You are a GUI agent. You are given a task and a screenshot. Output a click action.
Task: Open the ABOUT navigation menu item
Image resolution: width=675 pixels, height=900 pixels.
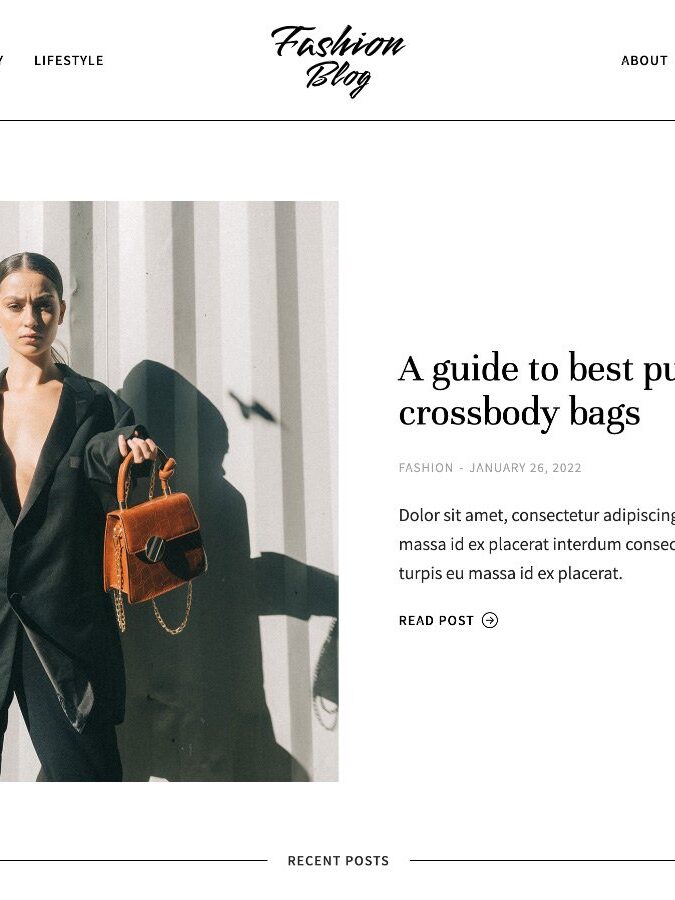point(644,60)
